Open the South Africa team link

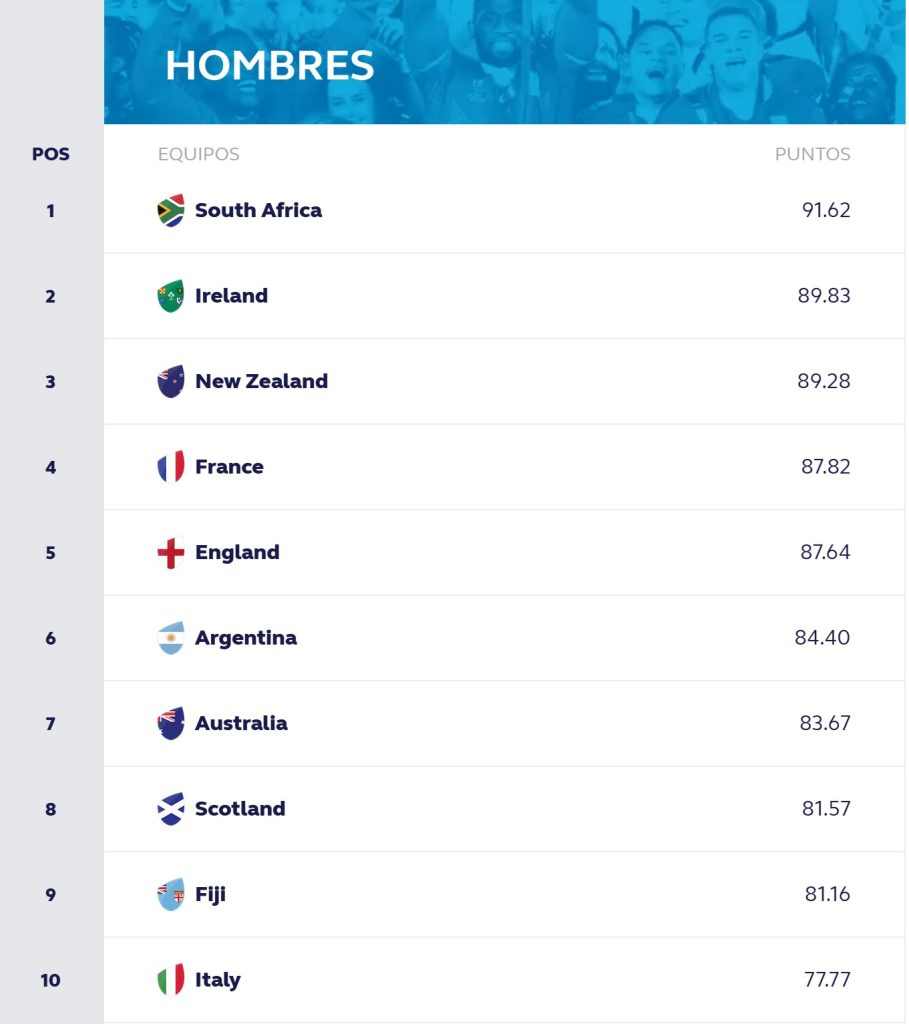coord(258,210)
